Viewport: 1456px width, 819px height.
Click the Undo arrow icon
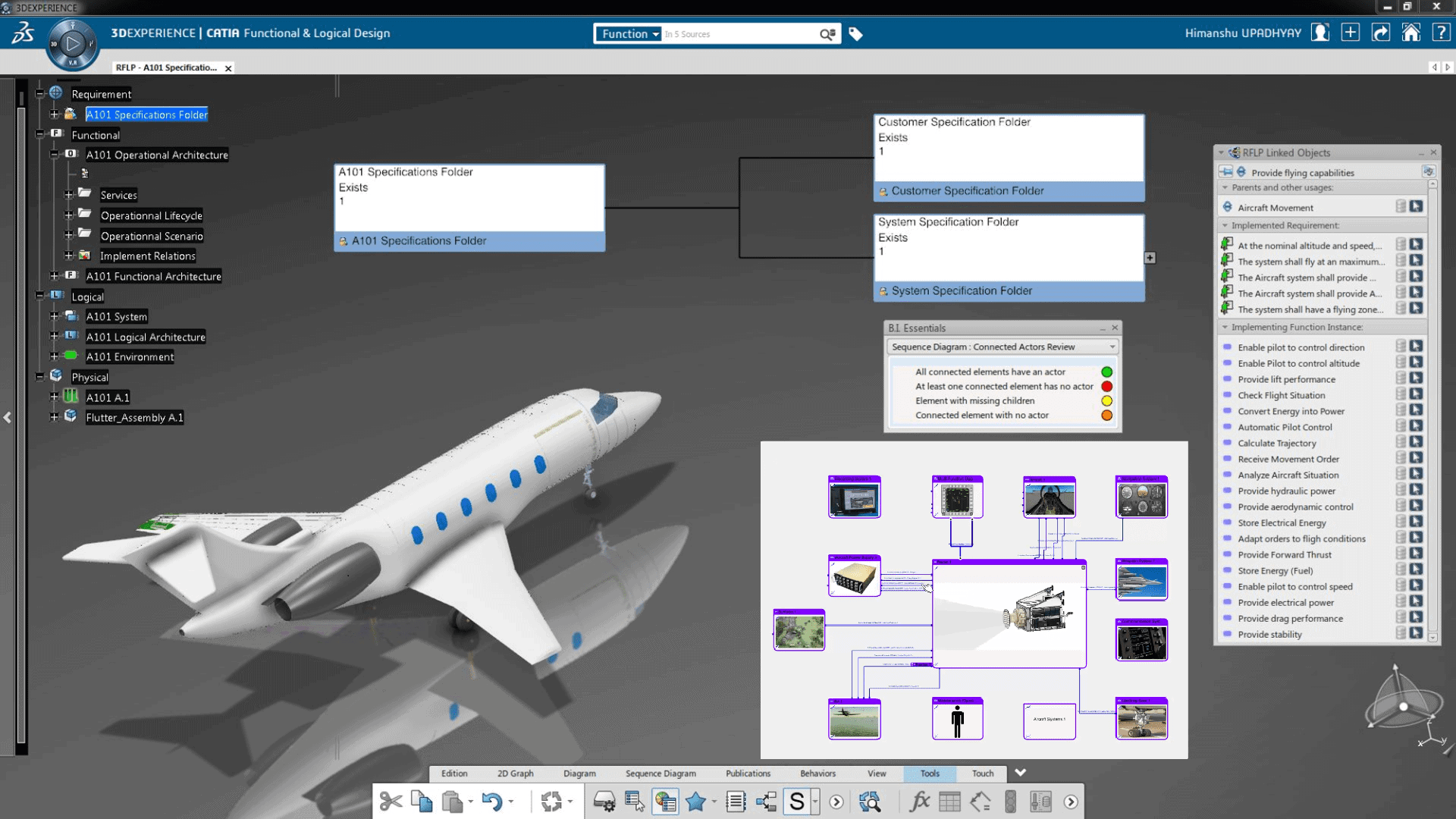click(491, 802)
